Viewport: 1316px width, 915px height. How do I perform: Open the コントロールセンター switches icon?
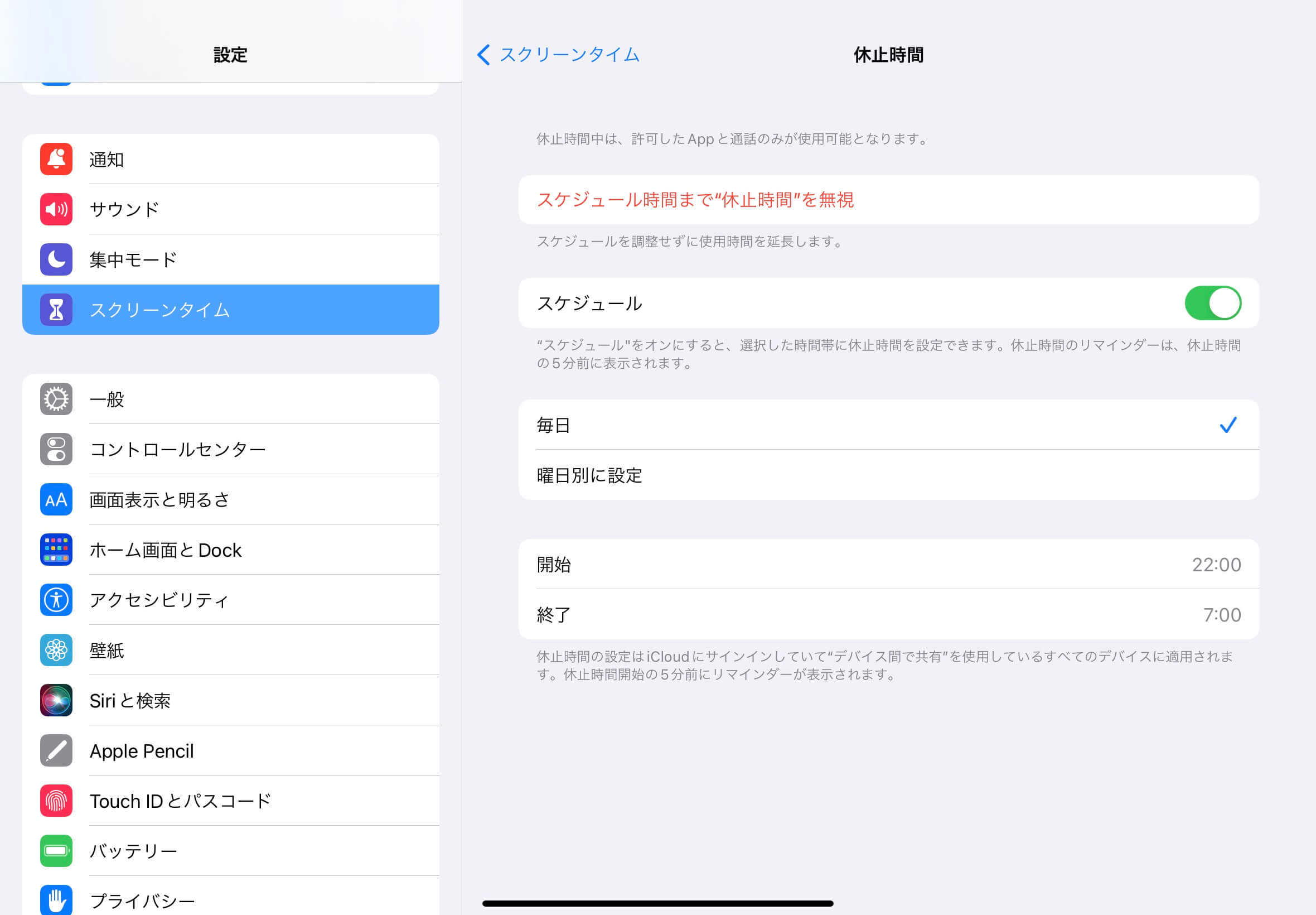click(x=56, y=449)
